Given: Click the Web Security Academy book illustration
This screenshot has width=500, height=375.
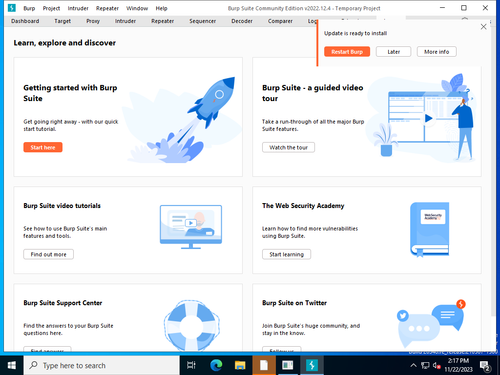Looking at the screenshot, I should [430, 229].
